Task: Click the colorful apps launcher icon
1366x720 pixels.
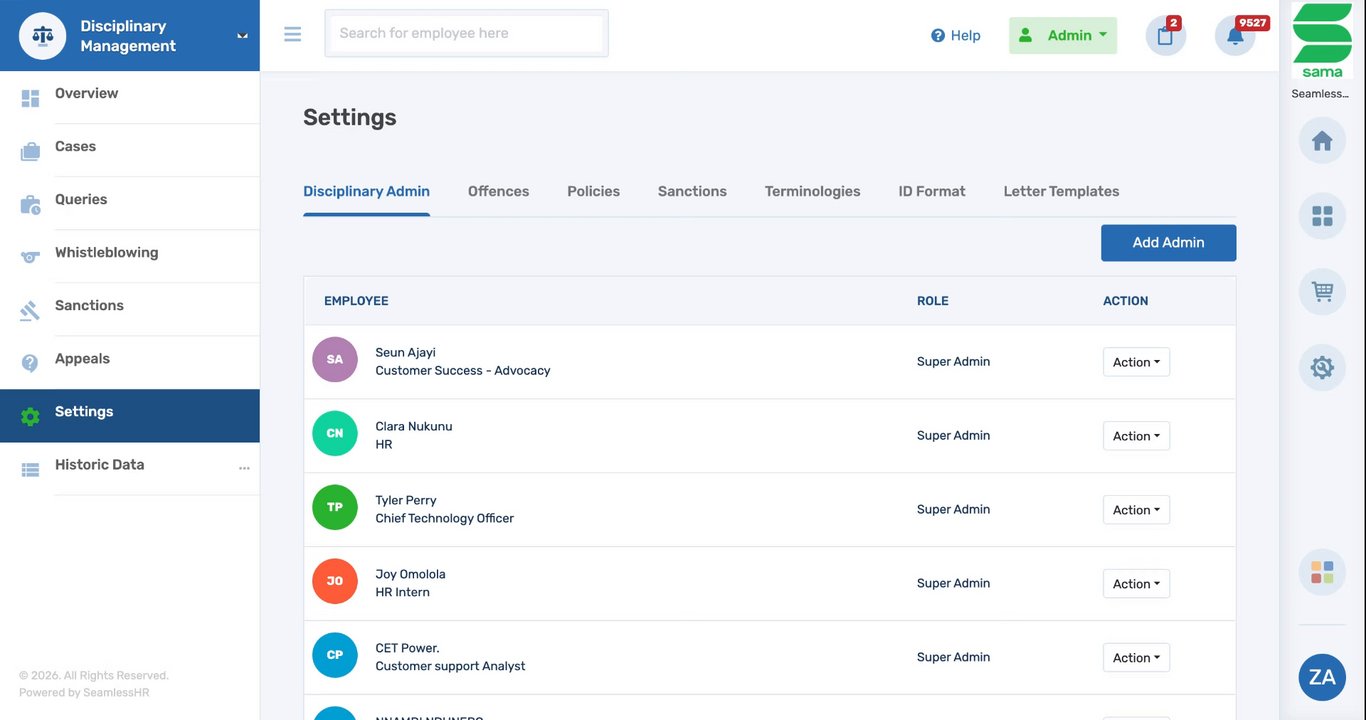Action: coord(1322,572)
